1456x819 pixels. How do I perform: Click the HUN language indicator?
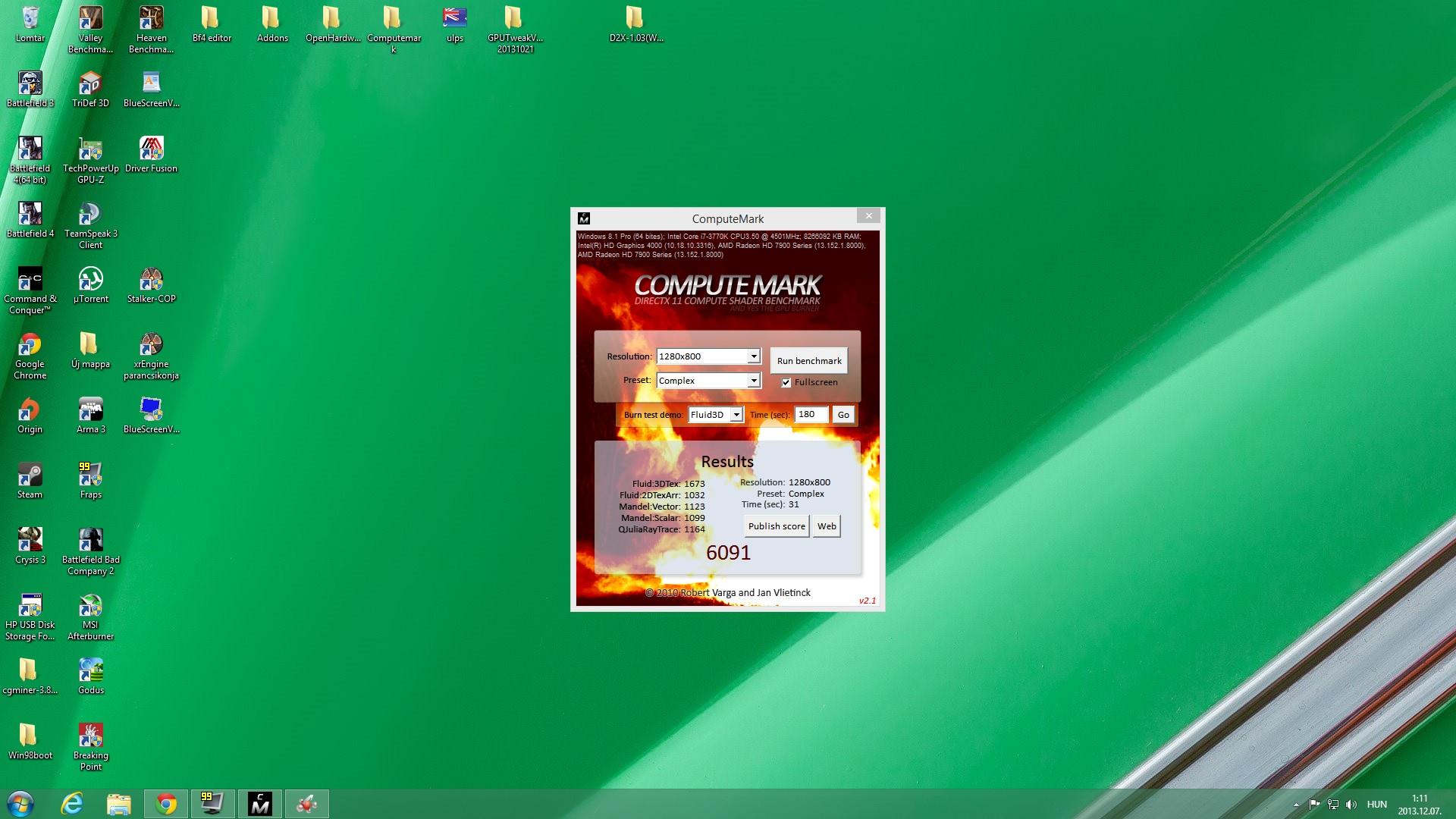1377,805
